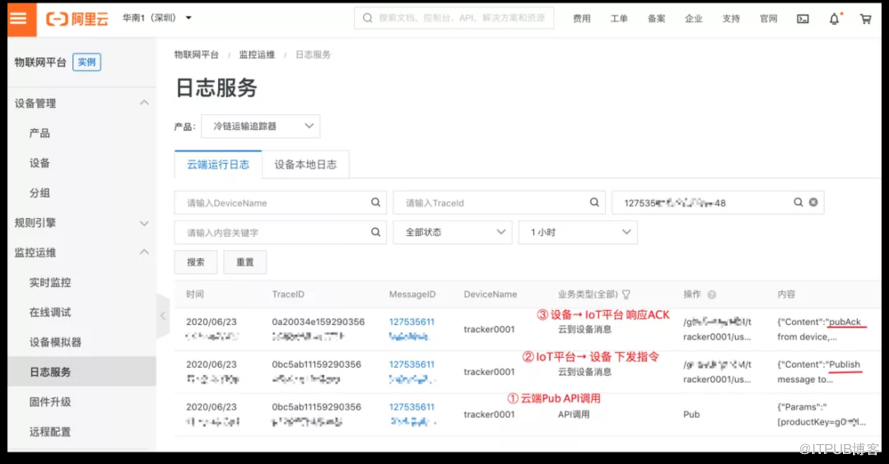This screenshot has height=464, width=889.
Task: Open the 1小时 time range dropdown
Action: (577, 232)
